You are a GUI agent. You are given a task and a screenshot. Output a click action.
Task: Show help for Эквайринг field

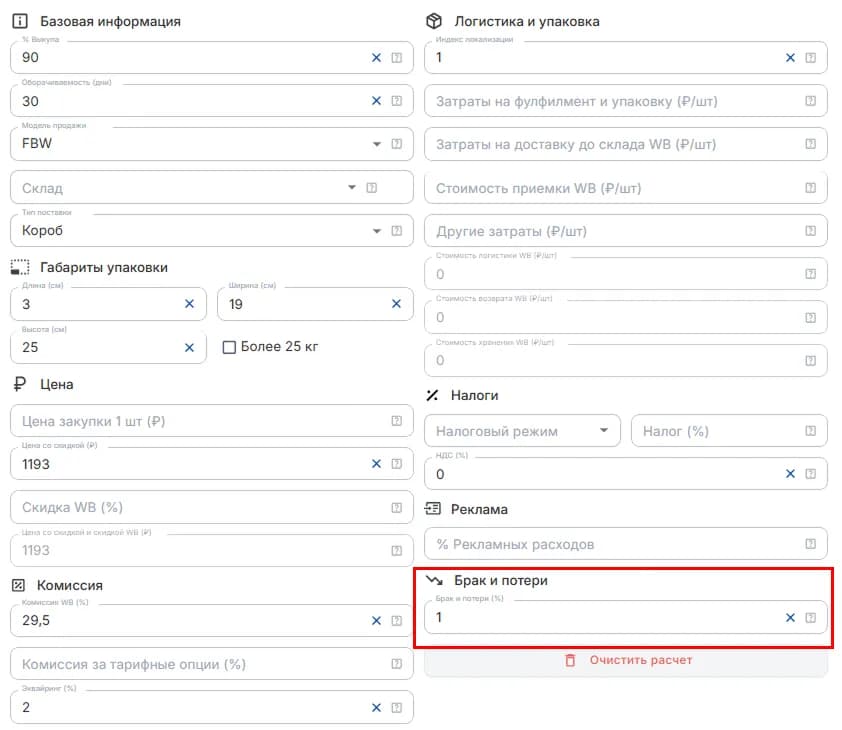(x=396, y=707)
